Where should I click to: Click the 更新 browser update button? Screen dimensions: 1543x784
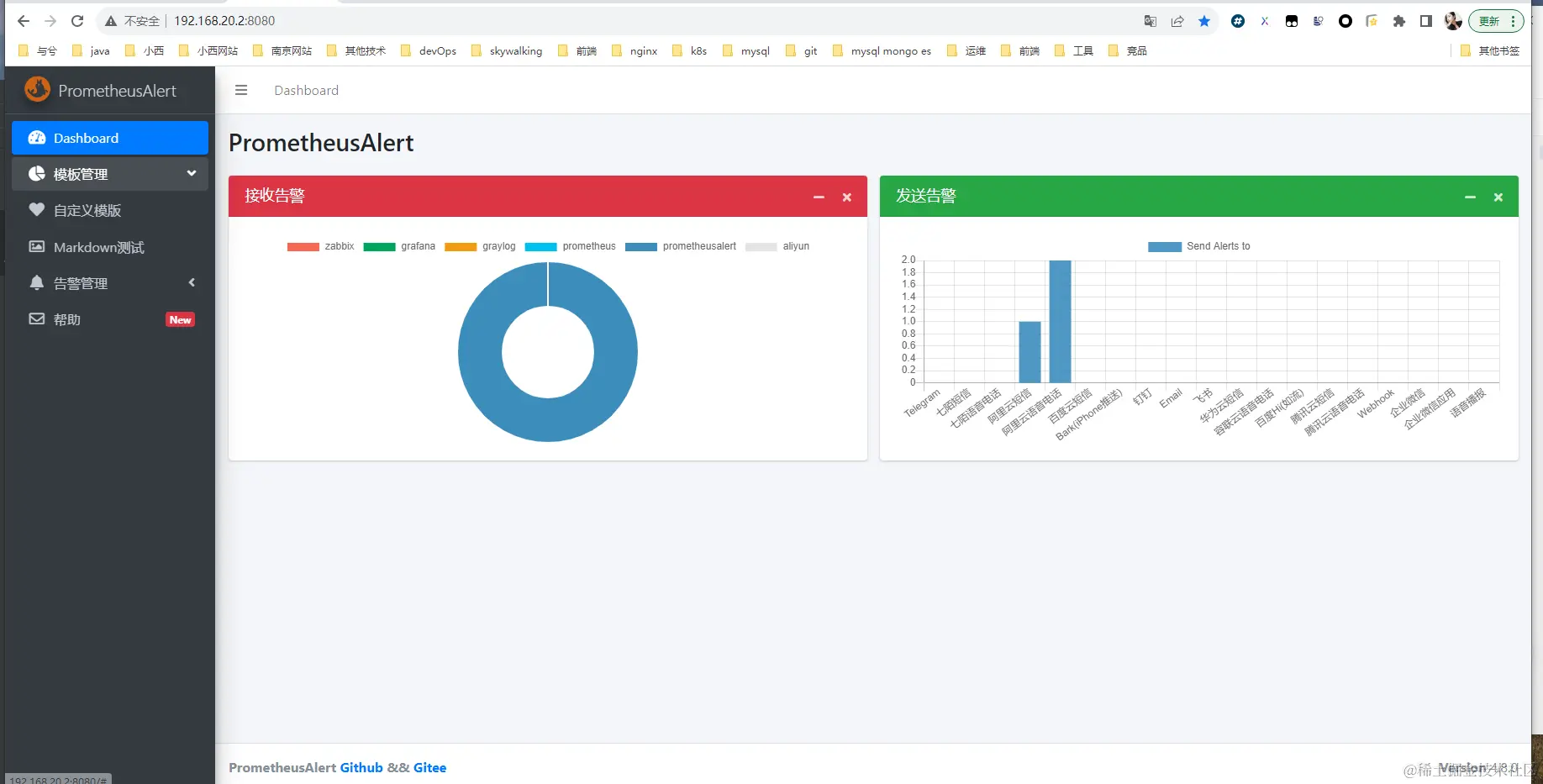click(1497, 21)
